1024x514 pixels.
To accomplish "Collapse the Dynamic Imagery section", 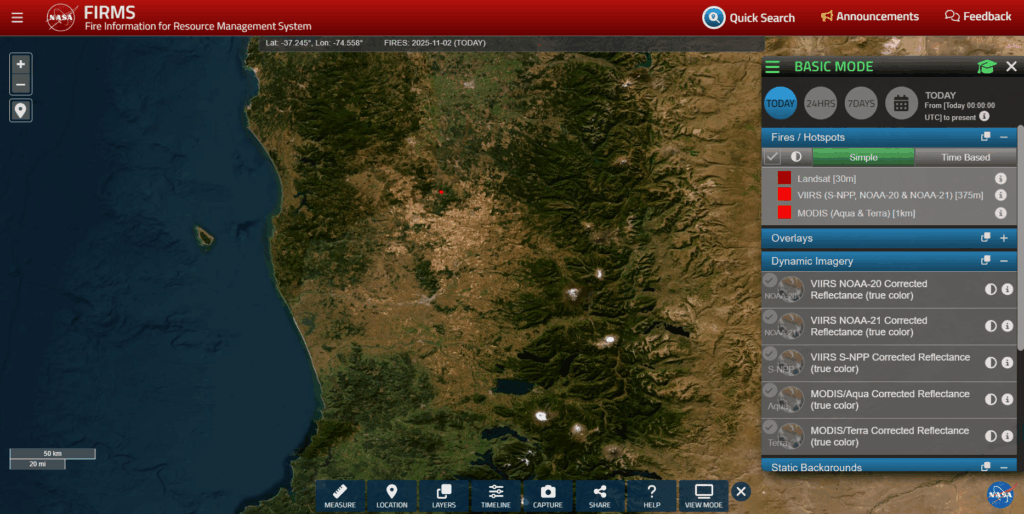I will click(x=1003, y=261).
